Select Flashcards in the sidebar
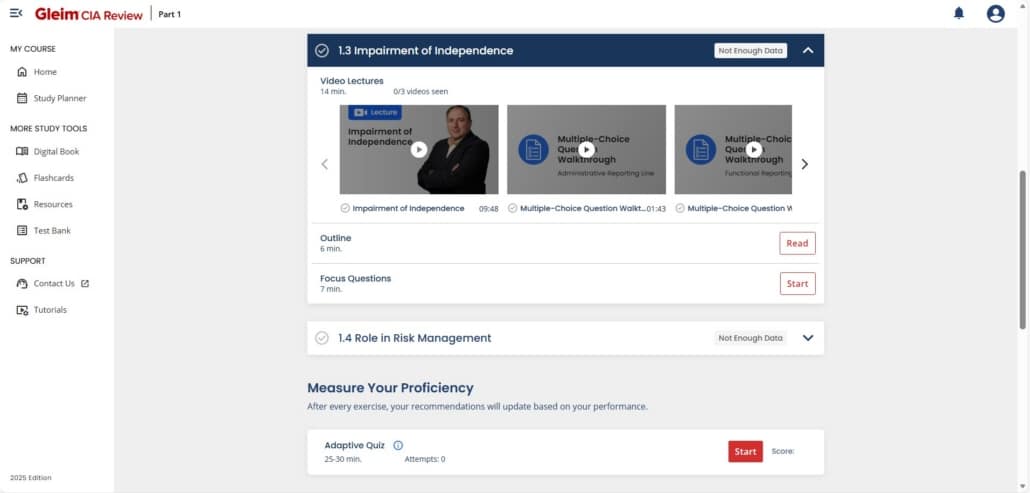This screenshot has width=1030, height=493. 54,178
